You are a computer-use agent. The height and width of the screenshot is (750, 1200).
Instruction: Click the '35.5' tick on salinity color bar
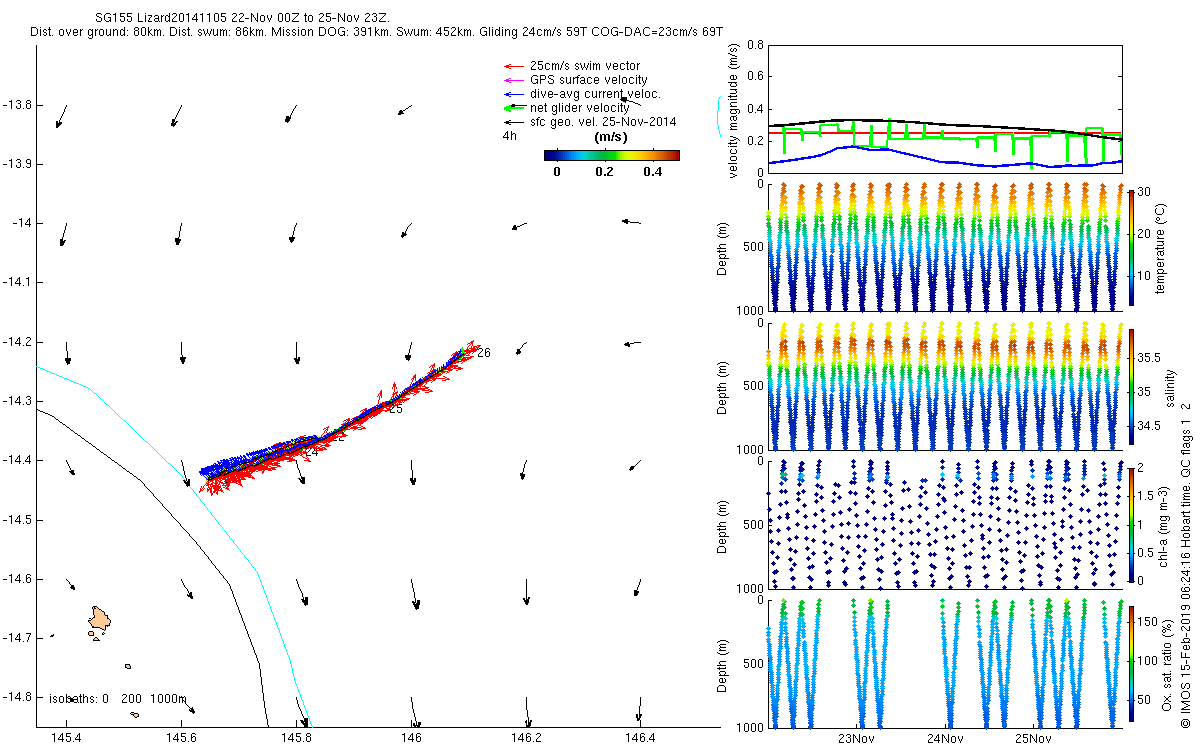pyautogui.click(x=1150, y=357)
